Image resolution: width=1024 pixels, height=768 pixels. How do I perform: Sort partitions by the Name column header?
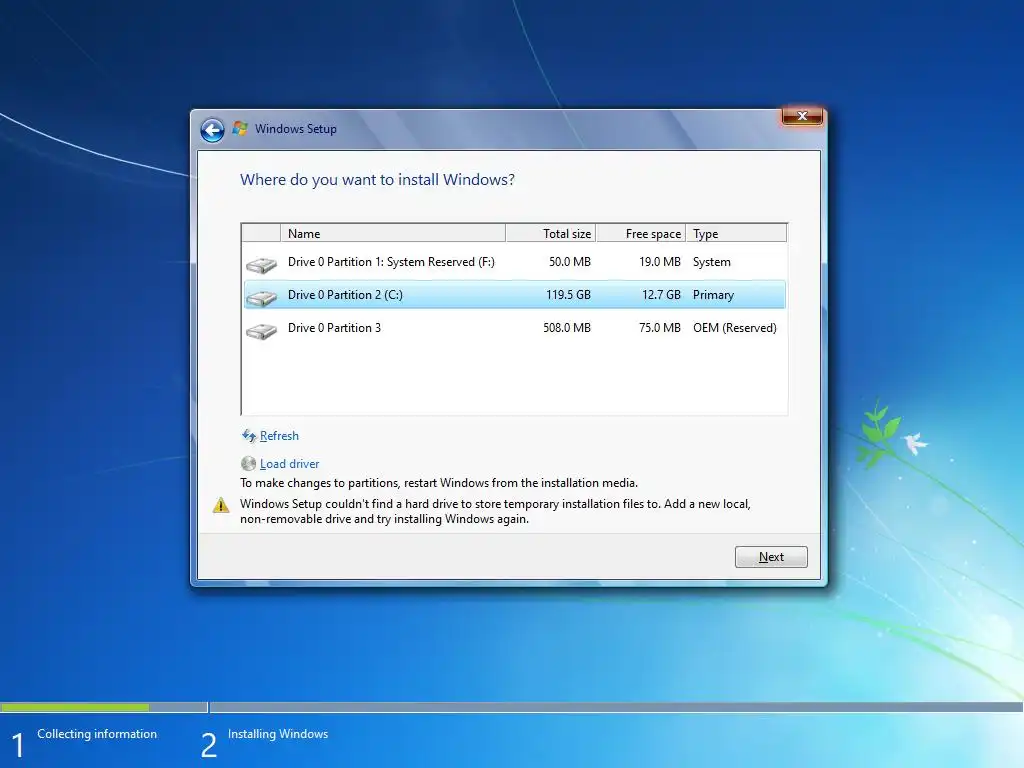(x=392, y=233)
